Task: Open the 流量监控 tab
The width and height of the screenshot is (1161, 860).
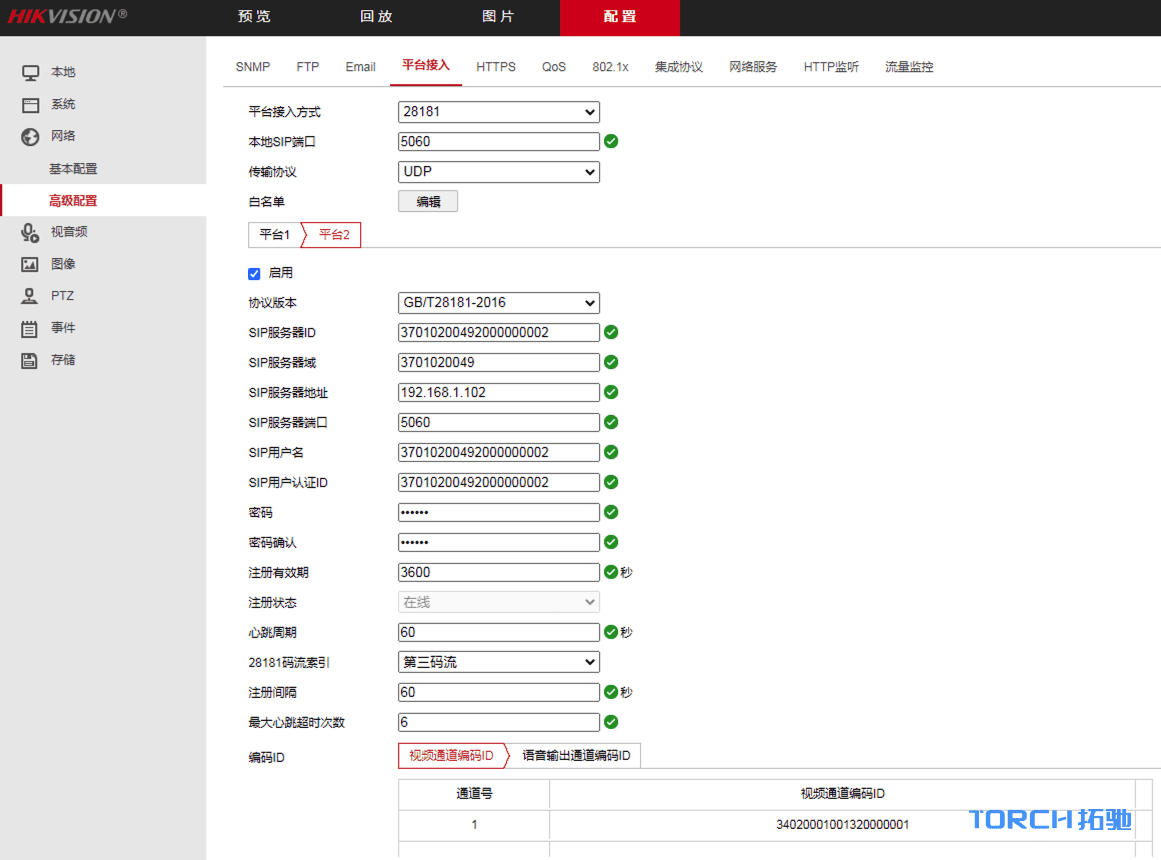Action: coord(908,66)
